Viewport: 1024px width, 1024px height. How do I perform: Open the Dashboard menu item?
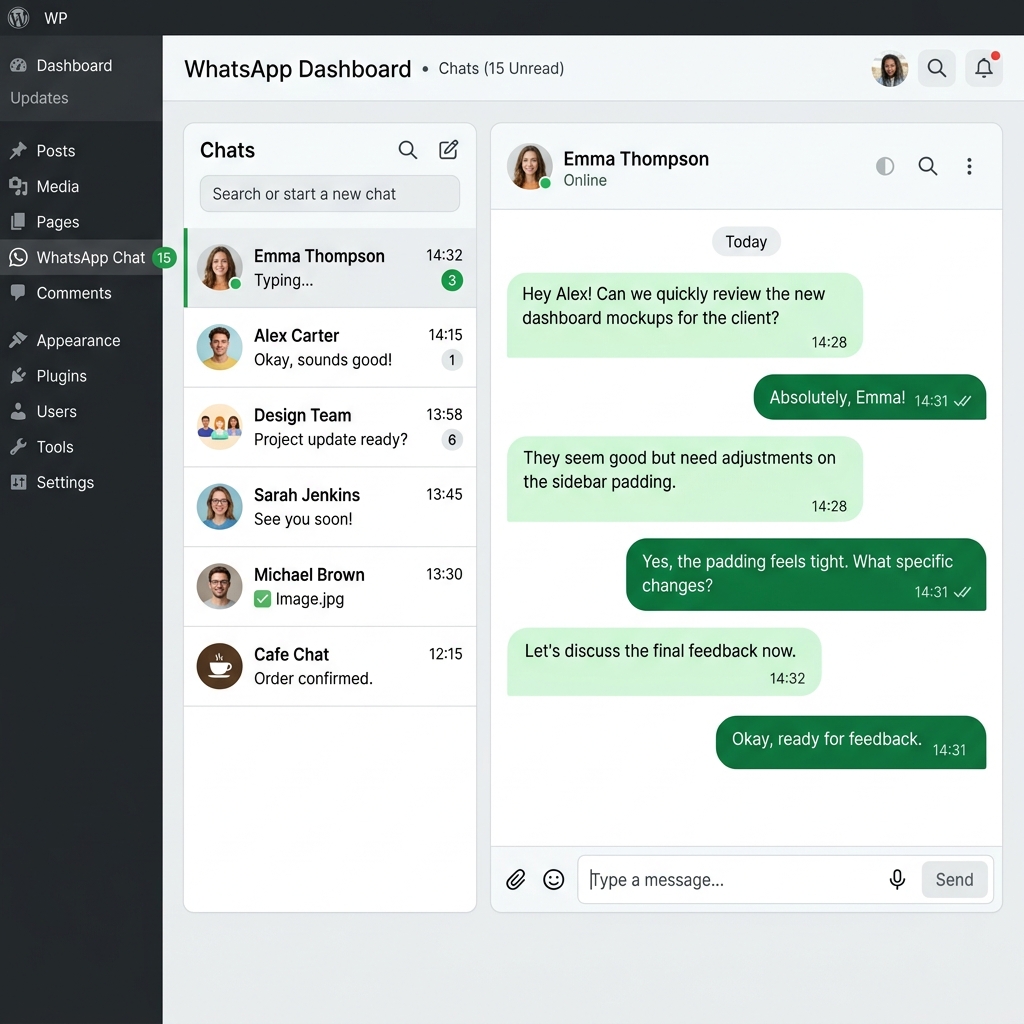(x=81, y=65)
